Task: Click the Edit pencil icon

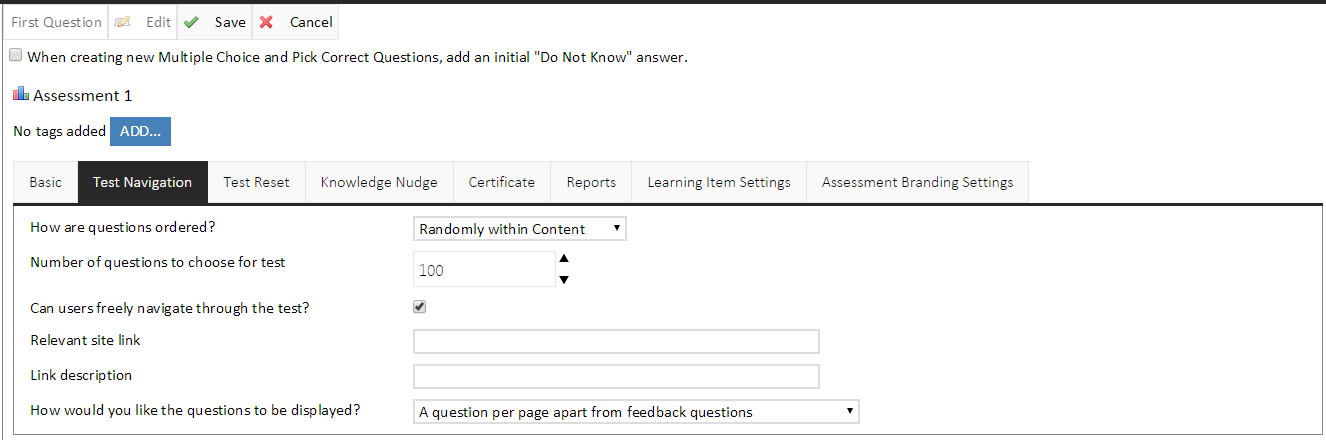Action: pyautogui.click(x=121, y=22)
